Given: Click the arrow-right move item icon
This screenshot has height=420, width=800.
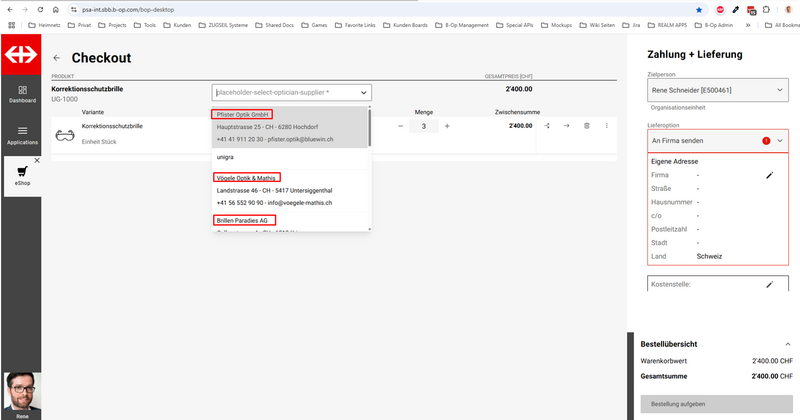Looking at the screenshot, I should [x=566, y=126].
